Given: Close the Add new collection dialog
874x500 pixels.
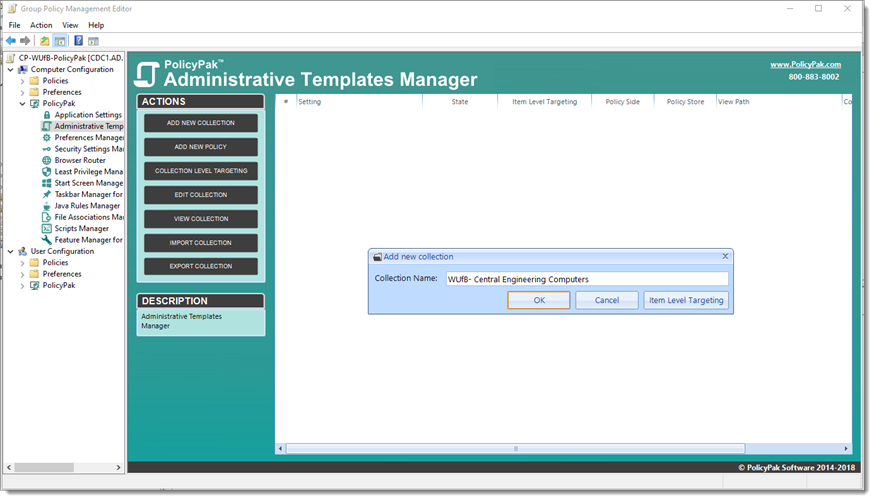Looking at the screenshot, I should click(x=725, y=256).
